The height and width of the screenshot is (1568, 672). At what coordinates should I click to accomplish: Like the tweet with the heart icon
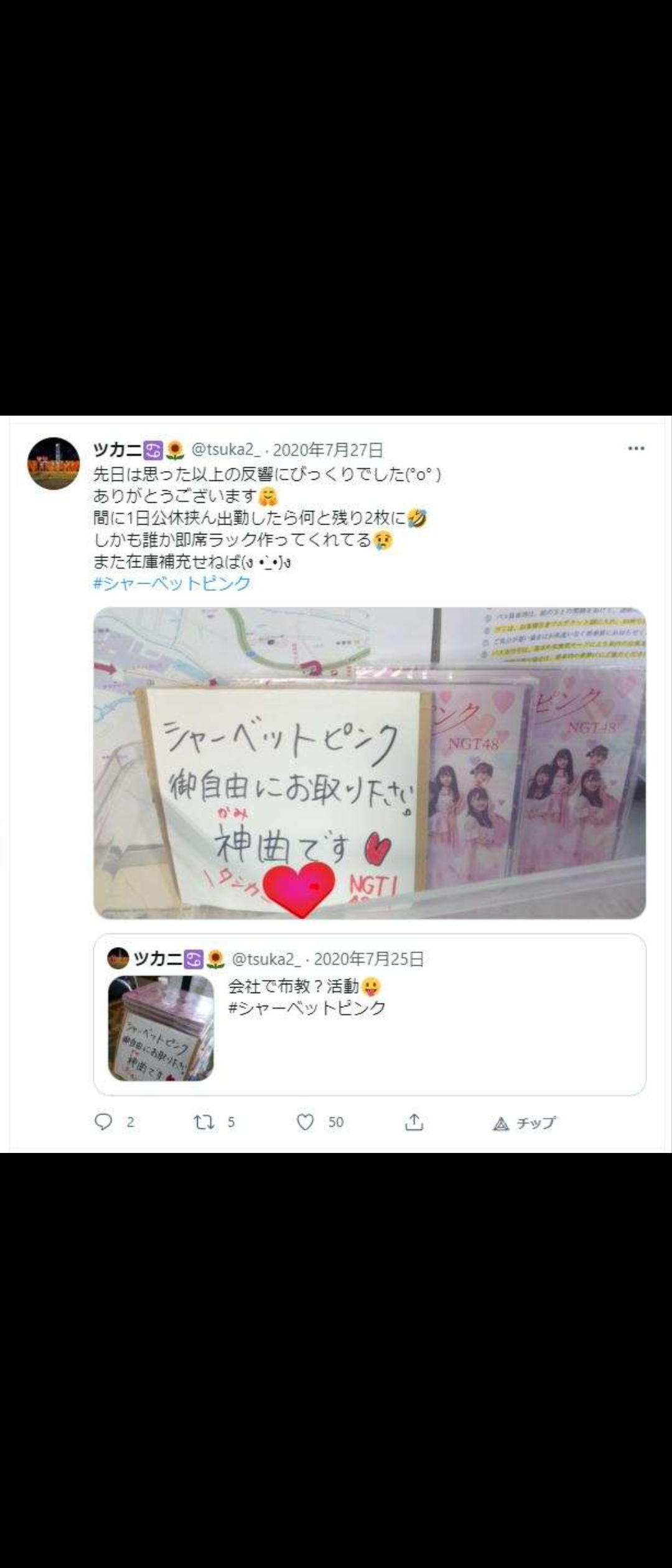[305, 1122]
